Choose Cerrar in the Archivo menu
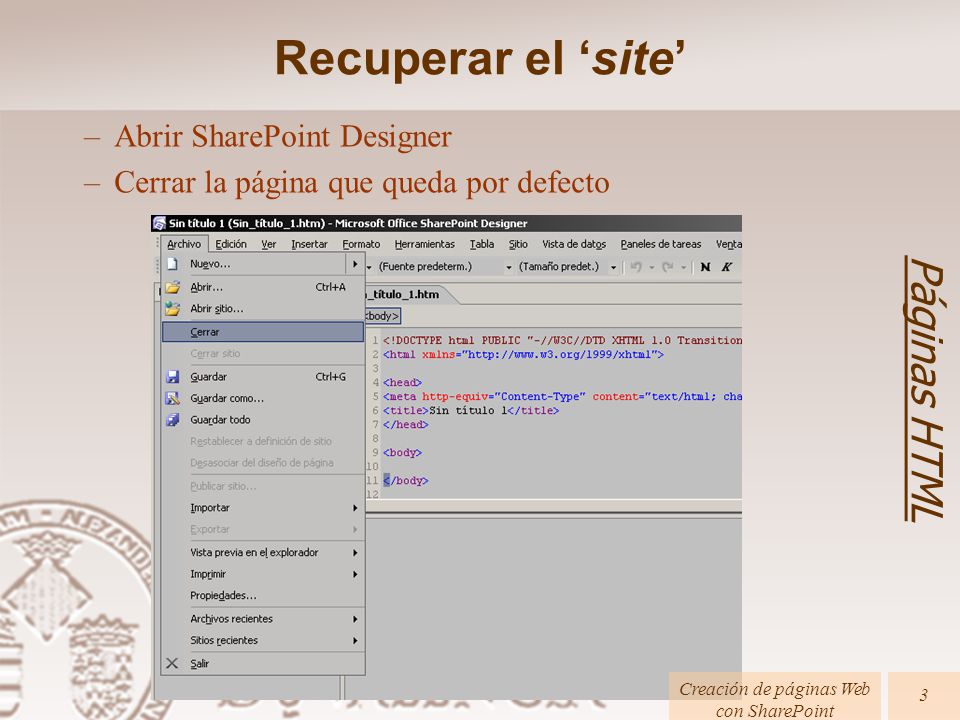Screen dimensions: 960x720 tap(263, 332)
